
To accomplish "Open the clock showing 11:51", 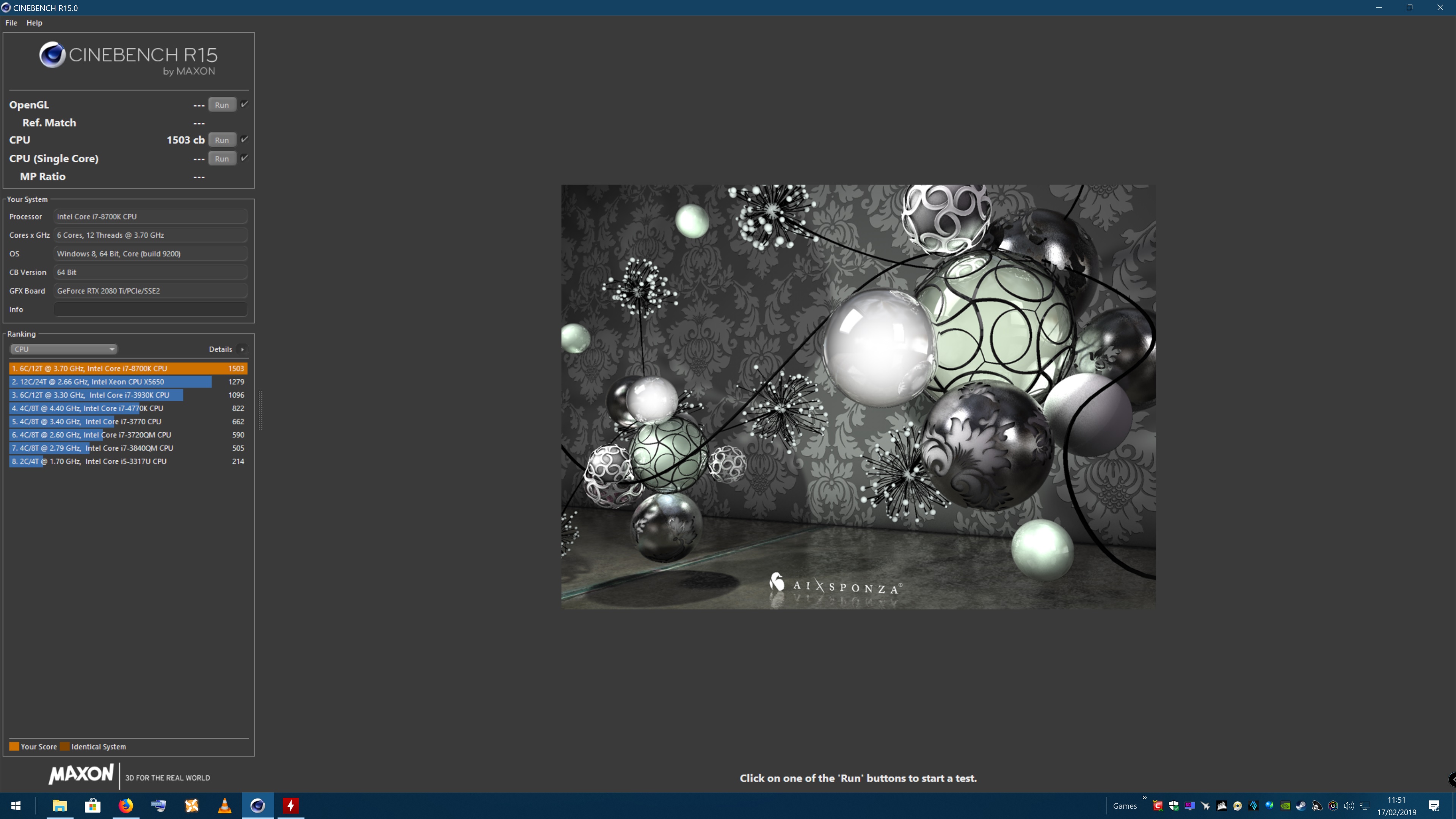I will coord(1396,806).
